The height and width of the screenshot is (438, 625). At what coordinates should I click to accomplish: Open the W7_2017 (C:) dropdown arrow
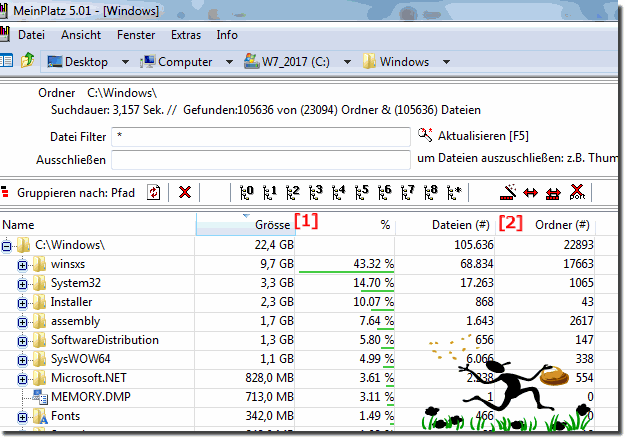point(347,62)
